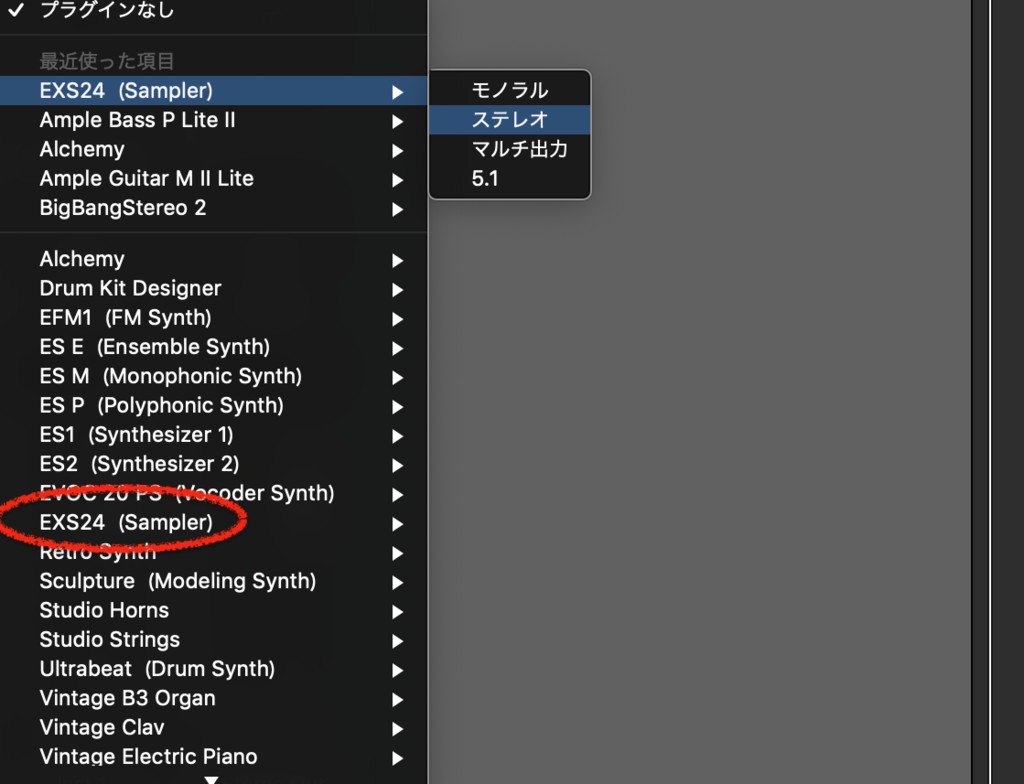Select Sculpture (Modeling Synth)

click(x=214, y=581)
